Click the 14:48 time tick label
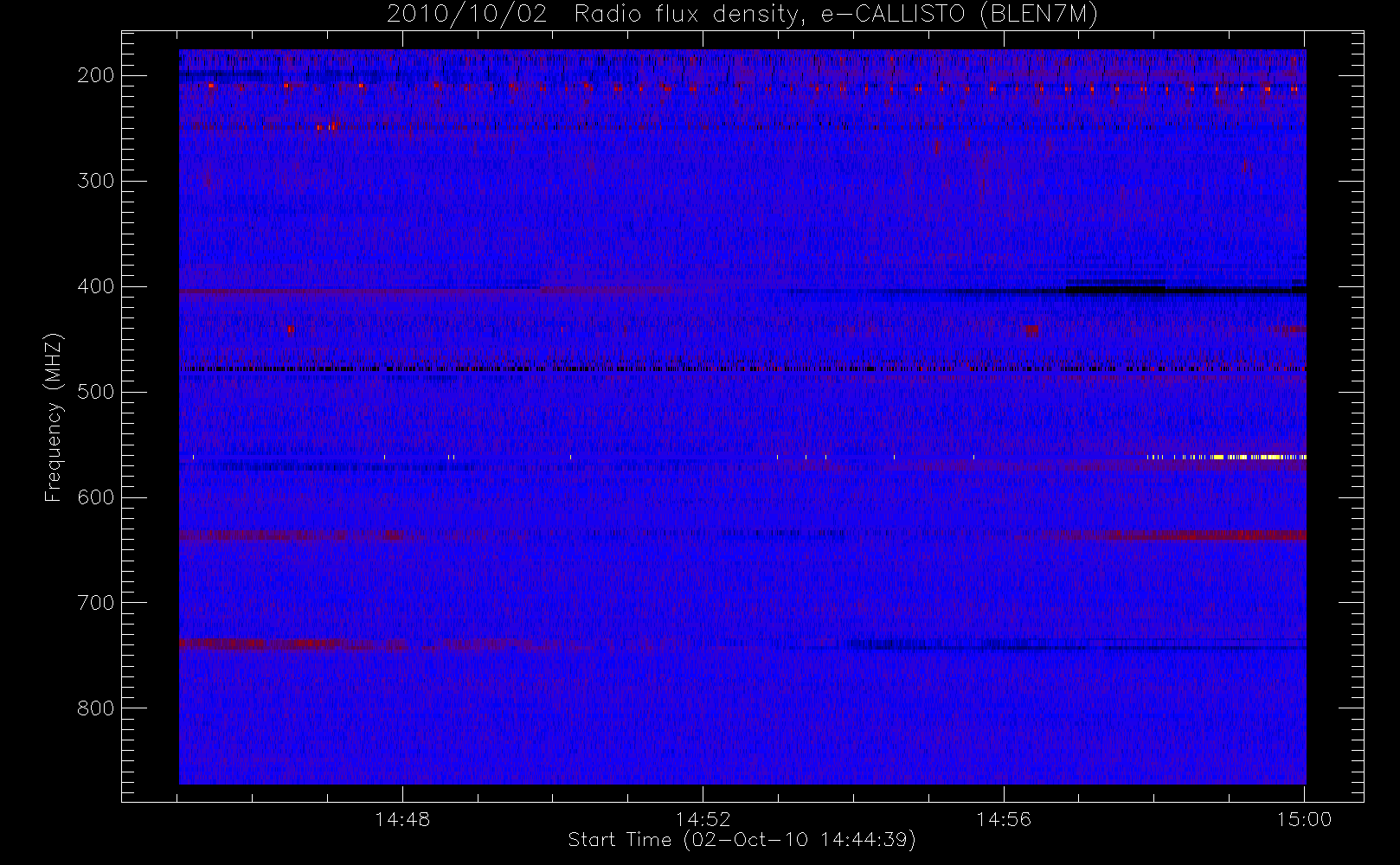Screen dimensions: 1400x865 point(402,819)
